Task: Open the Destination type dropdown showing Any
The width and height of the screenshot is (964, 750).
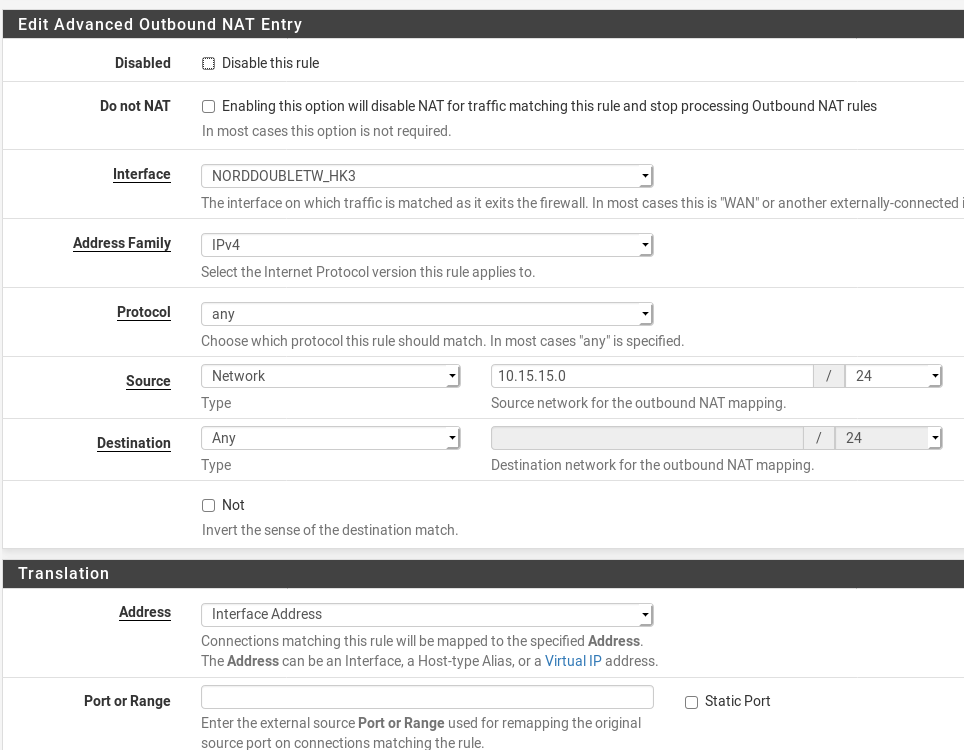Action: point(330,437)
